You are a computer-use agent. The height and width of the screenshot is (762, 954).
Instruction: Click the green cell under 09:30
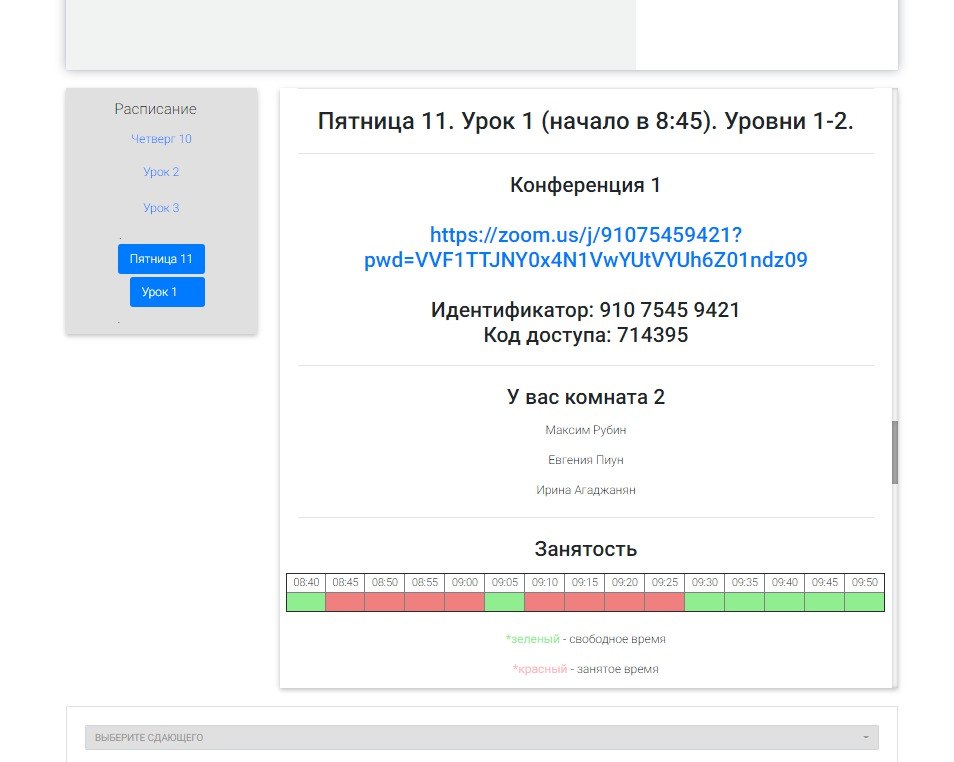click(x=705, y=602)
